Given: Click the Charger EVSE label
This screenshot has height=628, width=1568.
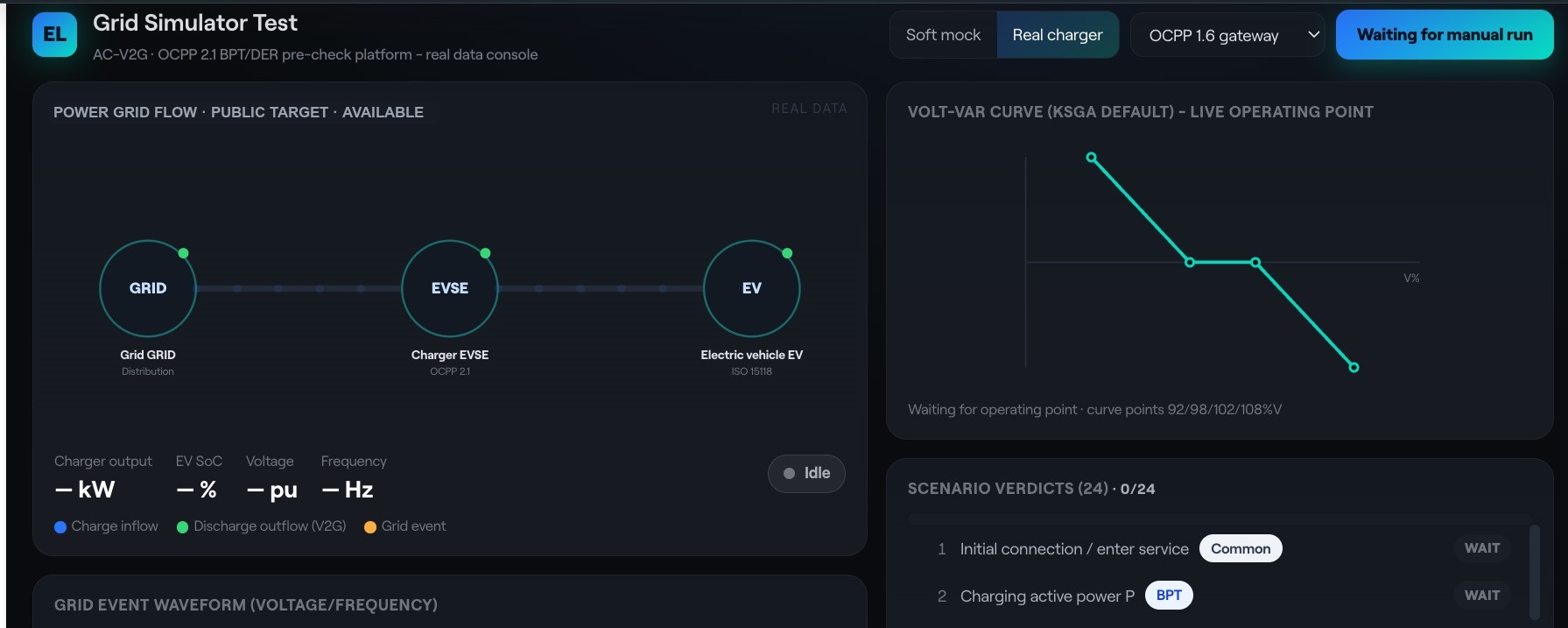Looking at the screenshot, I should [450, 355].
